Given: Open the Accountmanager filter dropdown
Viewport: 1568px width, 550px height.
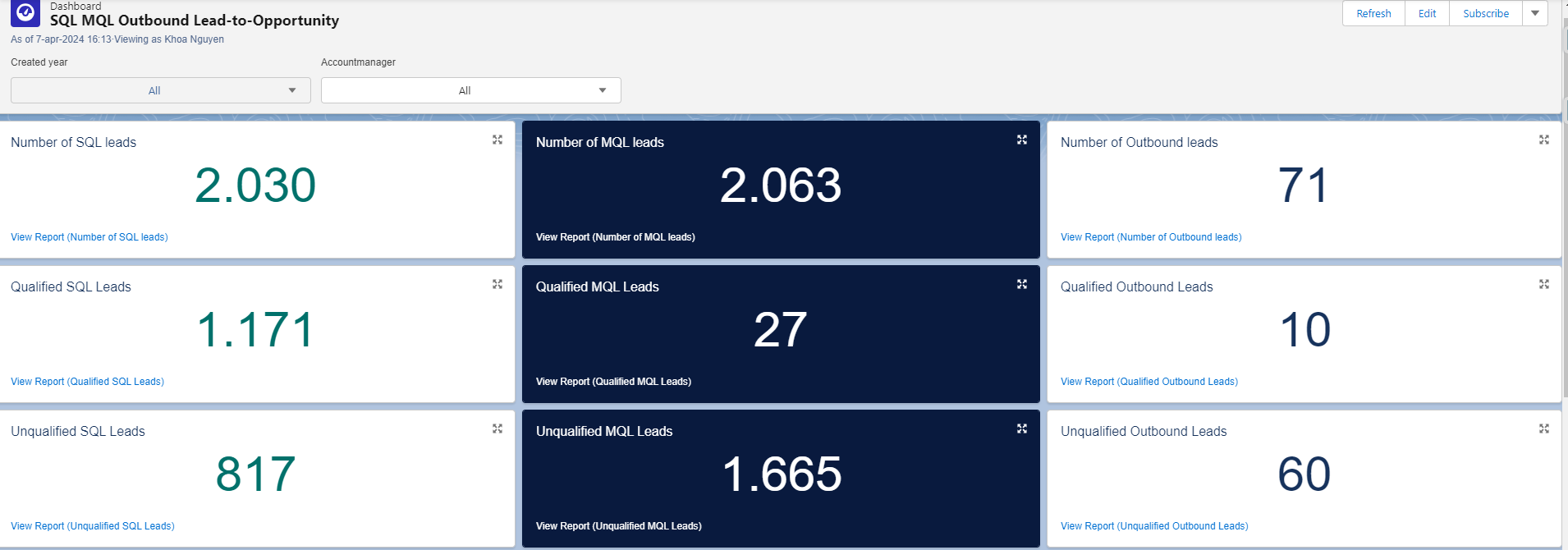Looking at the screenshot, I should point(470,90).
